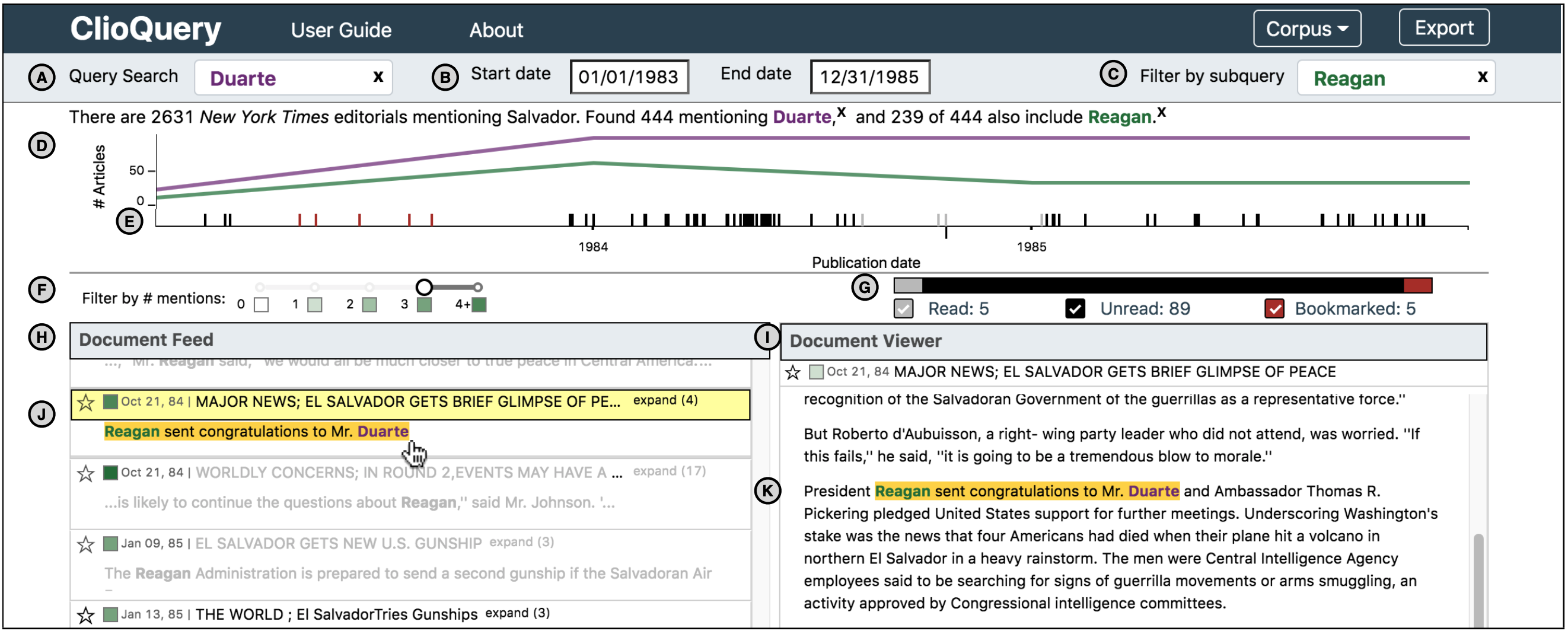1568x631 pixels.
Task: Remove Duarte via x in summary sentence
Action: [841, 112]
